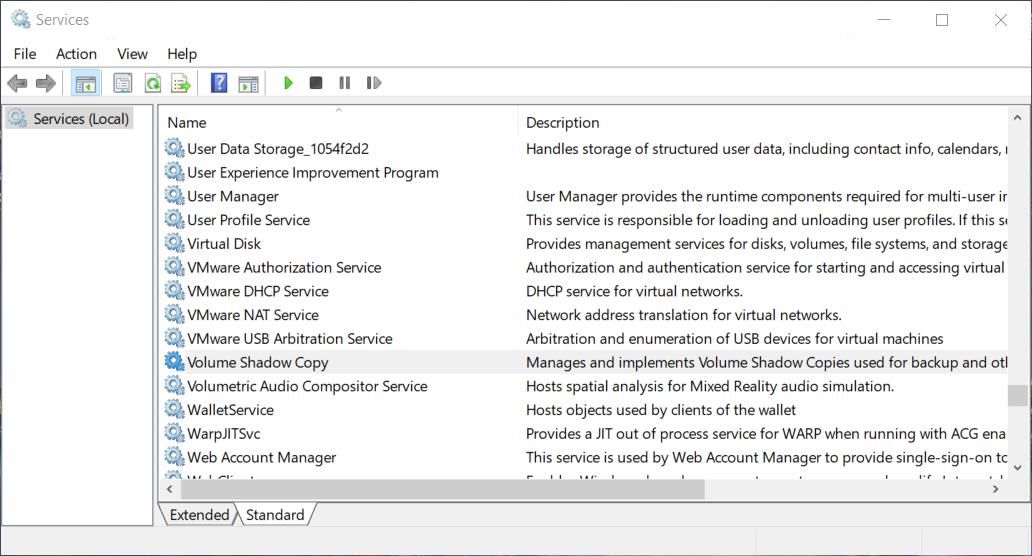
Task: Toggle the Show/Hide Action Pane icon
Action: 248,83
